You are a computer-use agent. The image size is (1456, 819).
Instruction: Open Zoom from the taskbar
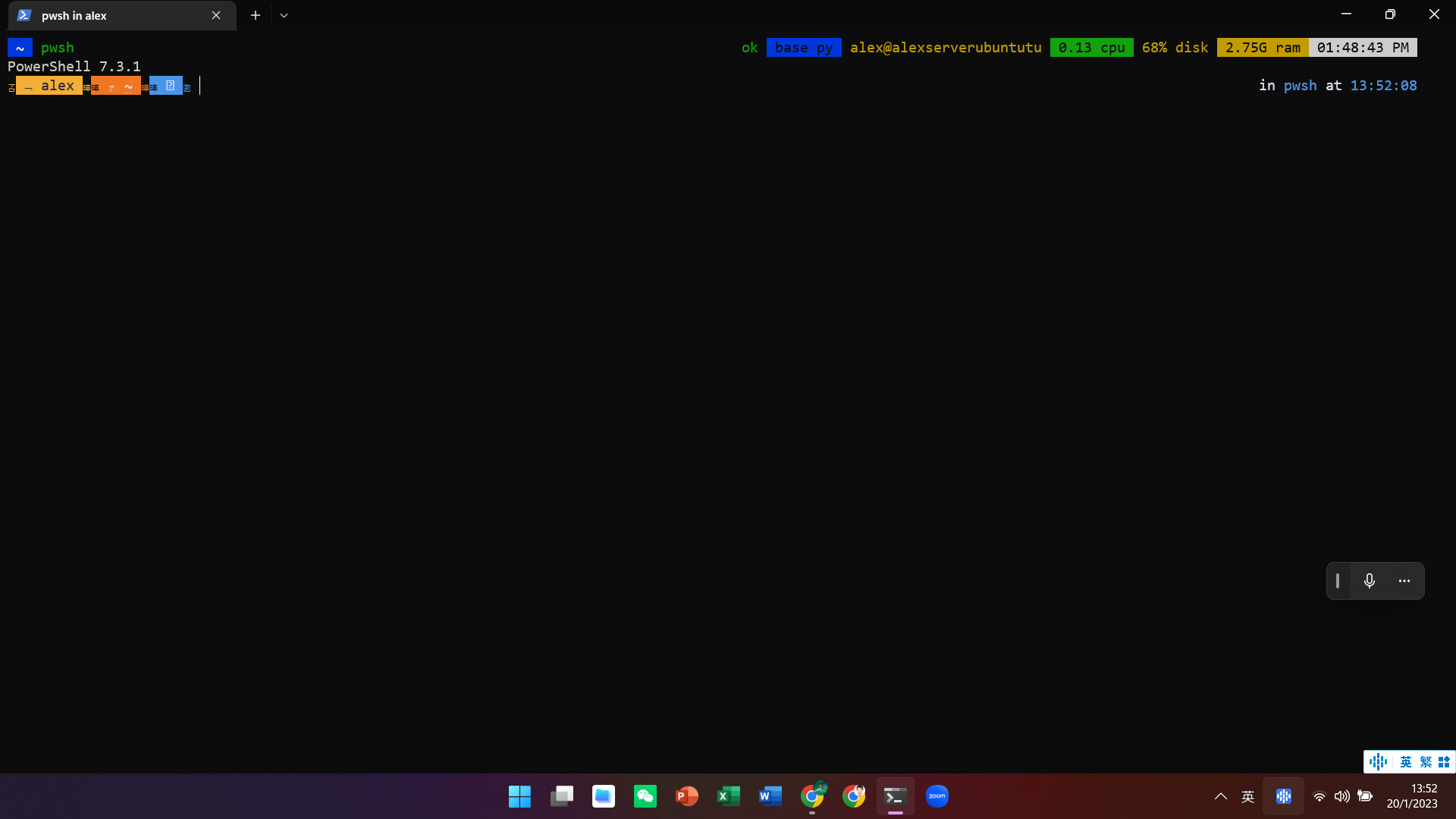[x=937, y=796]
